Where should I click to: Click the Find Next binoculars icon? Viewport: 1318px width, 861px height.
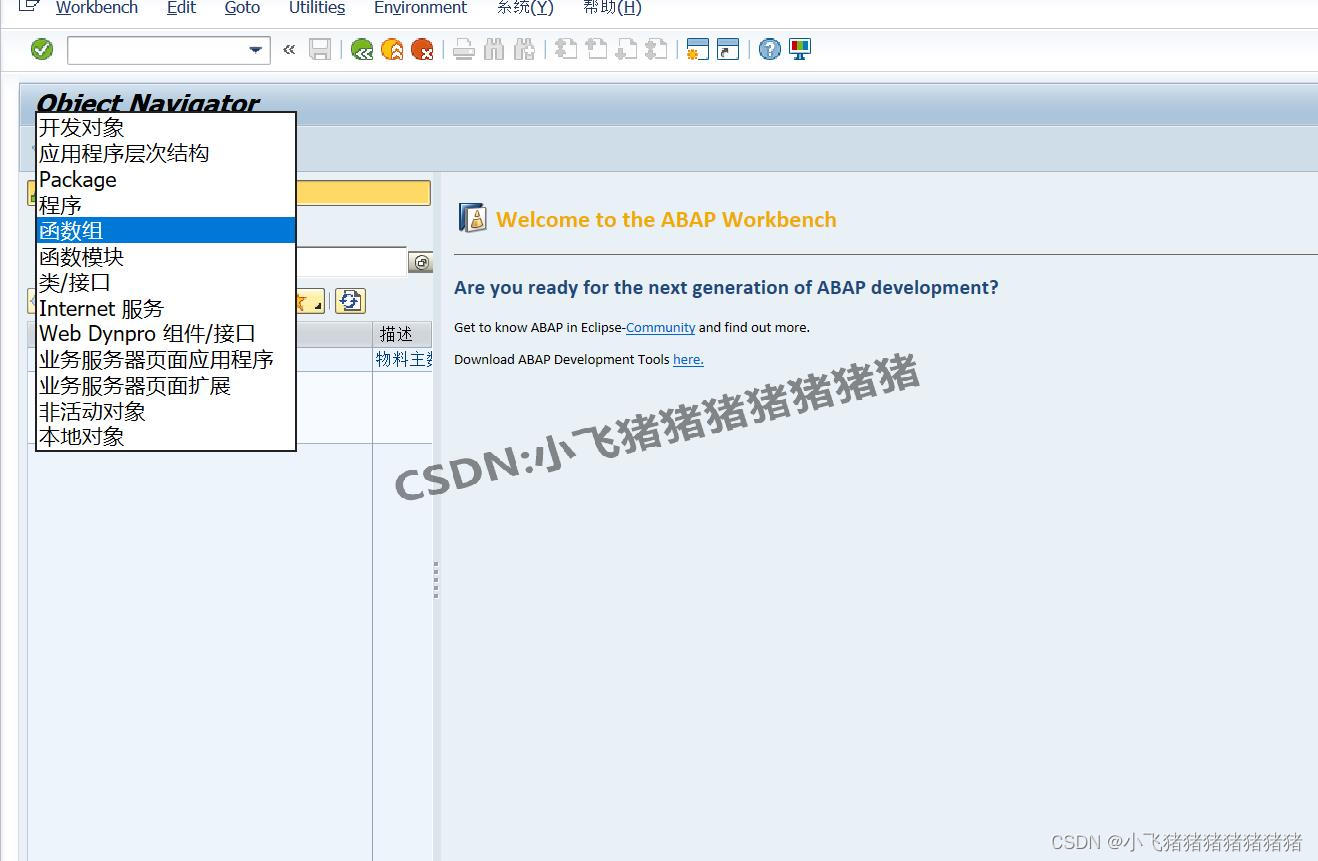coord(524,49)
